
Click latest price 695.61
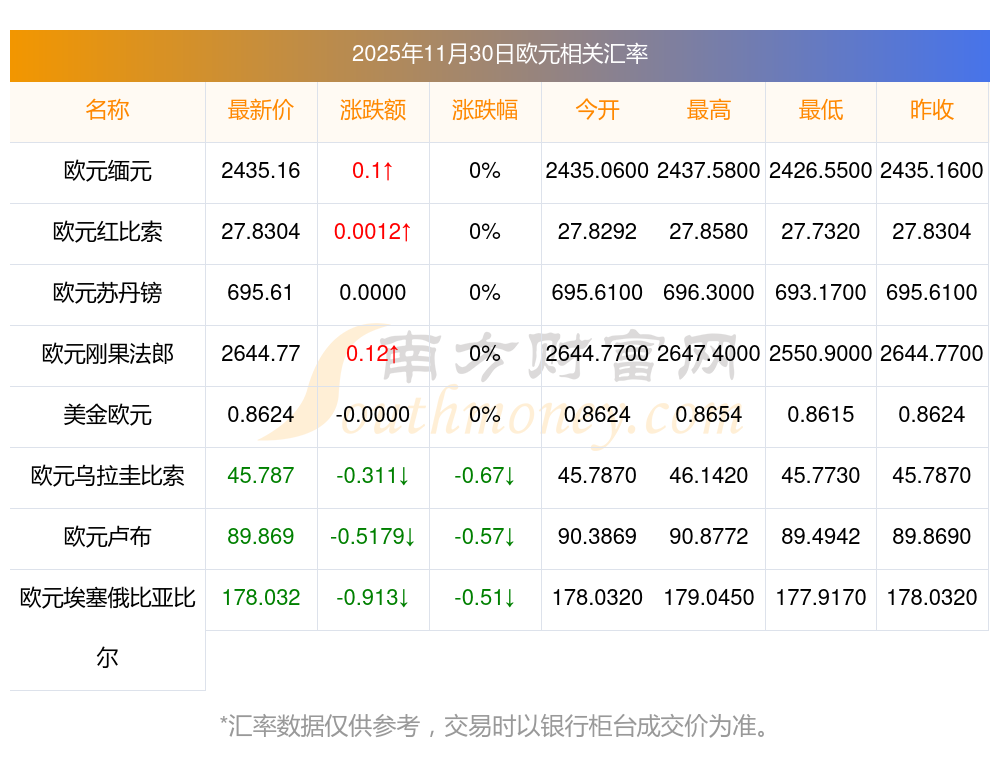coord(260,293)
